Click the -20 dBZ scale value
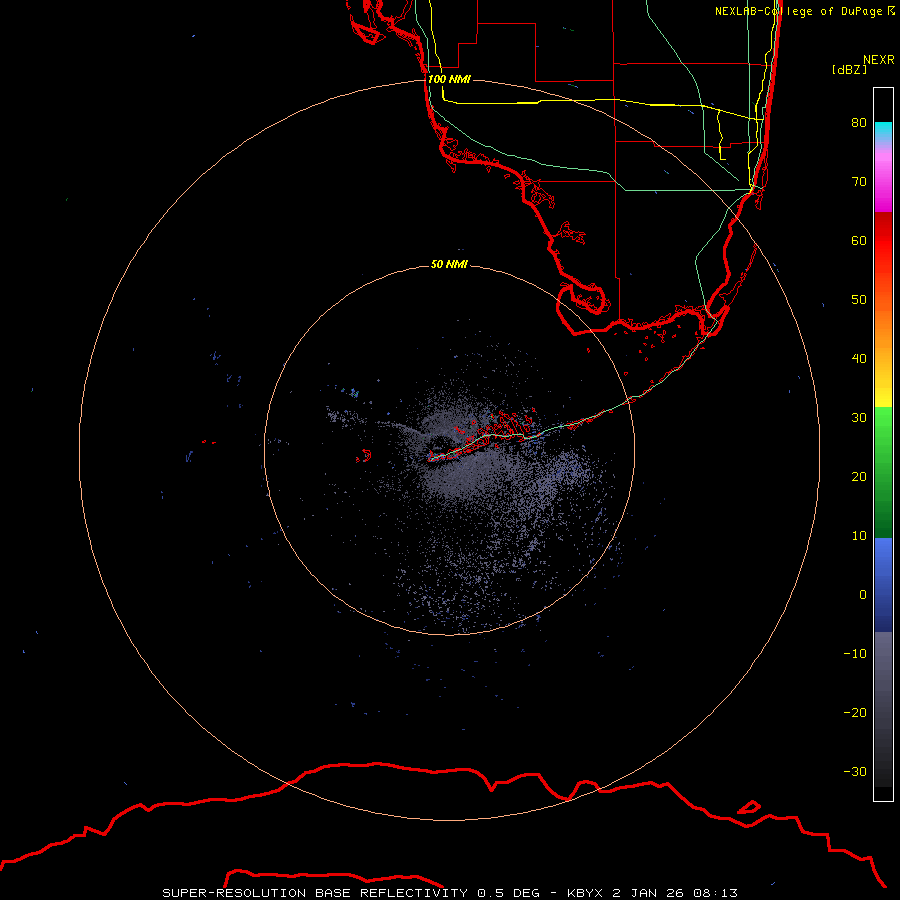 point(855,712)
